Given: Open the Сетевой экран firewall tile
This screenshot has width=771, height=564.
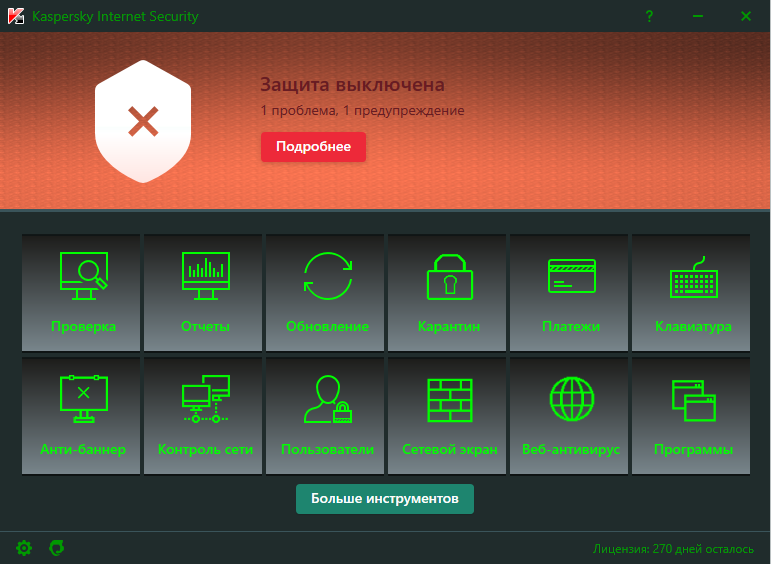Looking at the screenshot, I should [447, 416].
